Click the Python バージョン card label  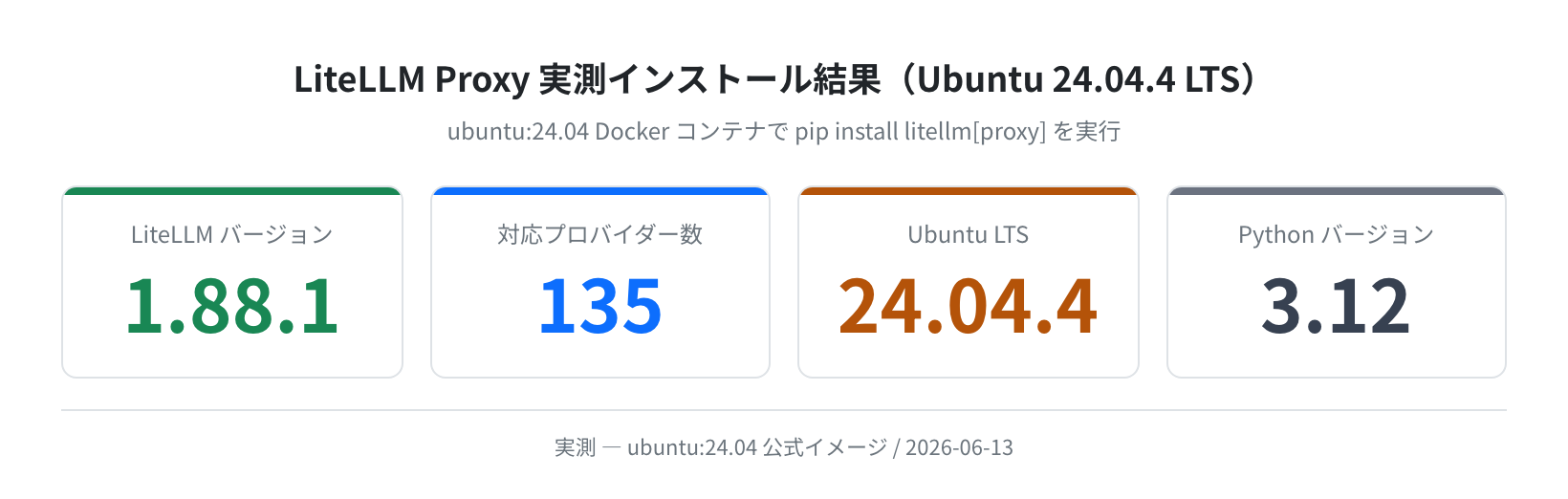pyautogui.click(x=1337, y=234)
